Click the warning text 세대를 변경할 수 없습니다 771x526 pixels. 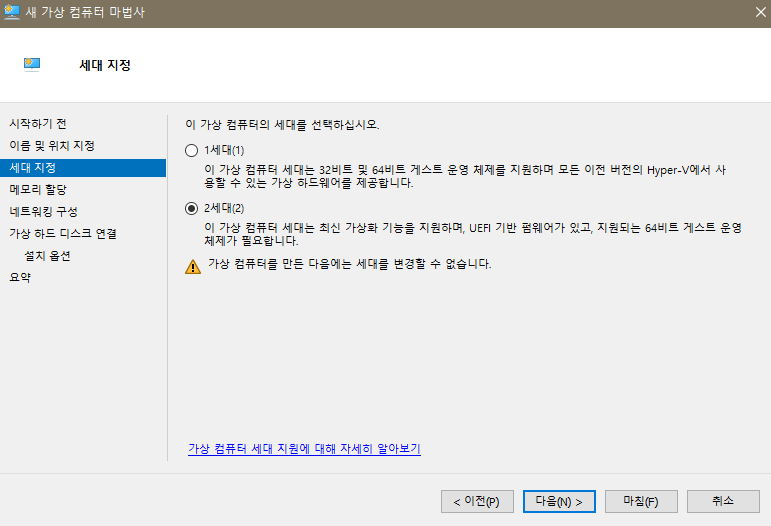click(350, 264)
